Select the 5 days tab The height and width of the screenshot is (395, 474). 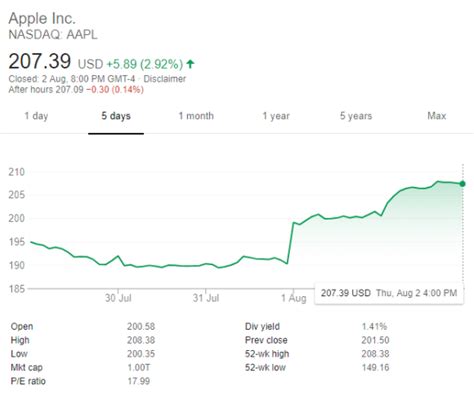click(x=116, y=116)
